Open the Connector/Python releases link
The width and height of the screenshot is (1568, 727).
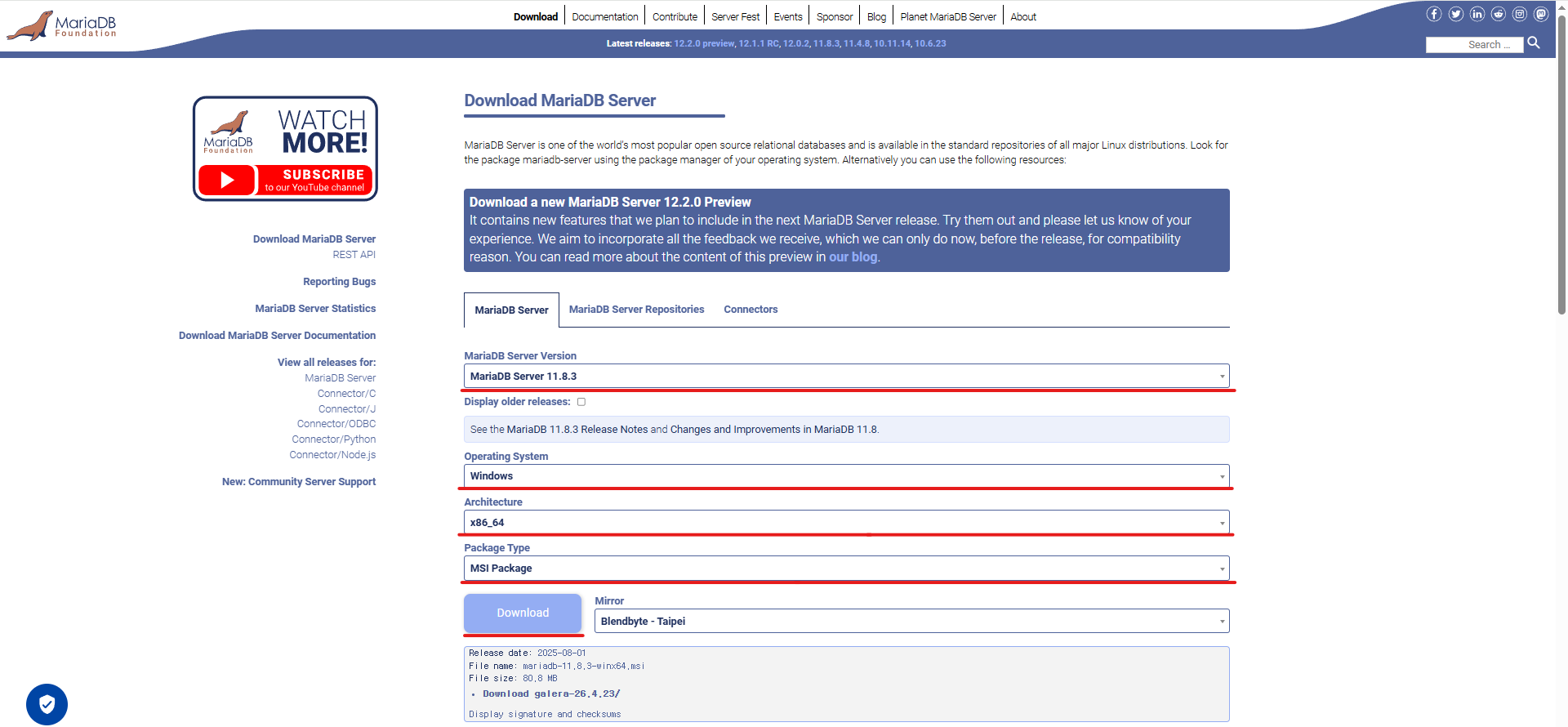334,439
